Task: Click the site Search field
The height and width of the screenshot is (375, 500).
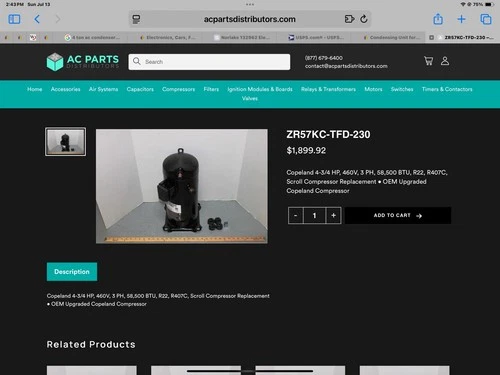Action: click(x=209, y=62)
